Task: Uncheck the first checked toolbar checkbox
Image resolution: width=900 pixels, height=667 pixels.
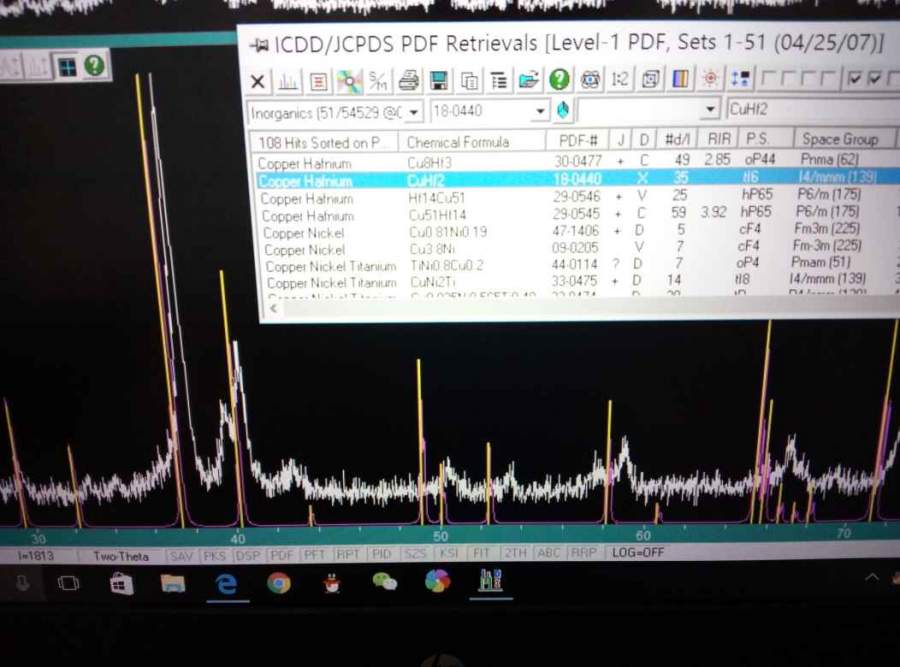Action: [x=854, y=77]
